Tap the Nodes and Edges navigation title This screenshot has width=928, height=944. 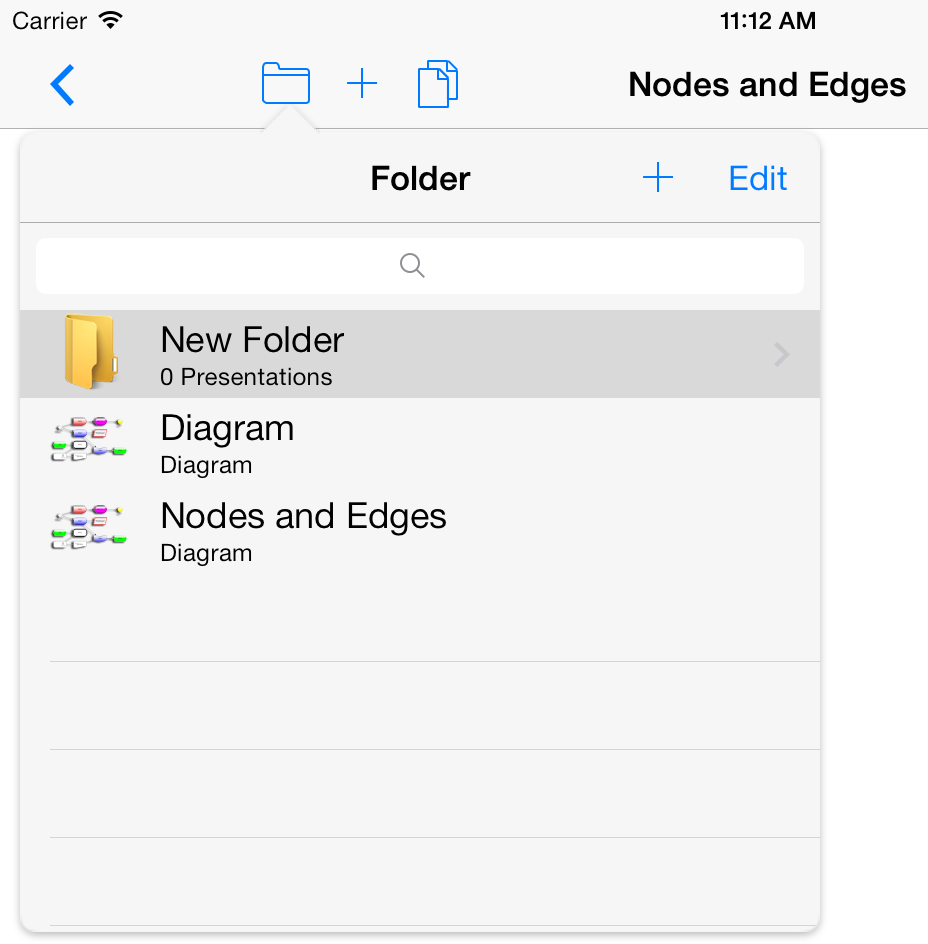pyautogui.click(x=767, y=85)
